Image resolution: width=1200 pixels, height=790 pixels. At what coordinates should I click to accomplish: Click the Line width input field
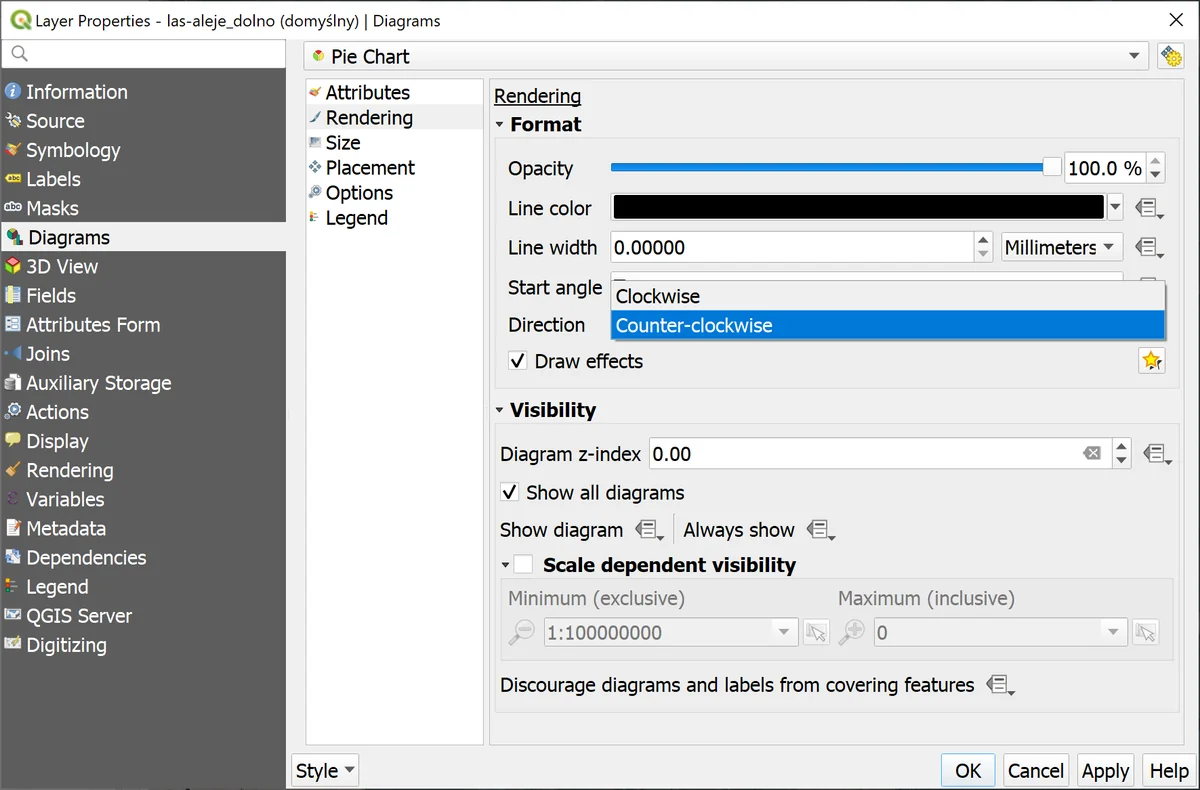pos(790,247)
